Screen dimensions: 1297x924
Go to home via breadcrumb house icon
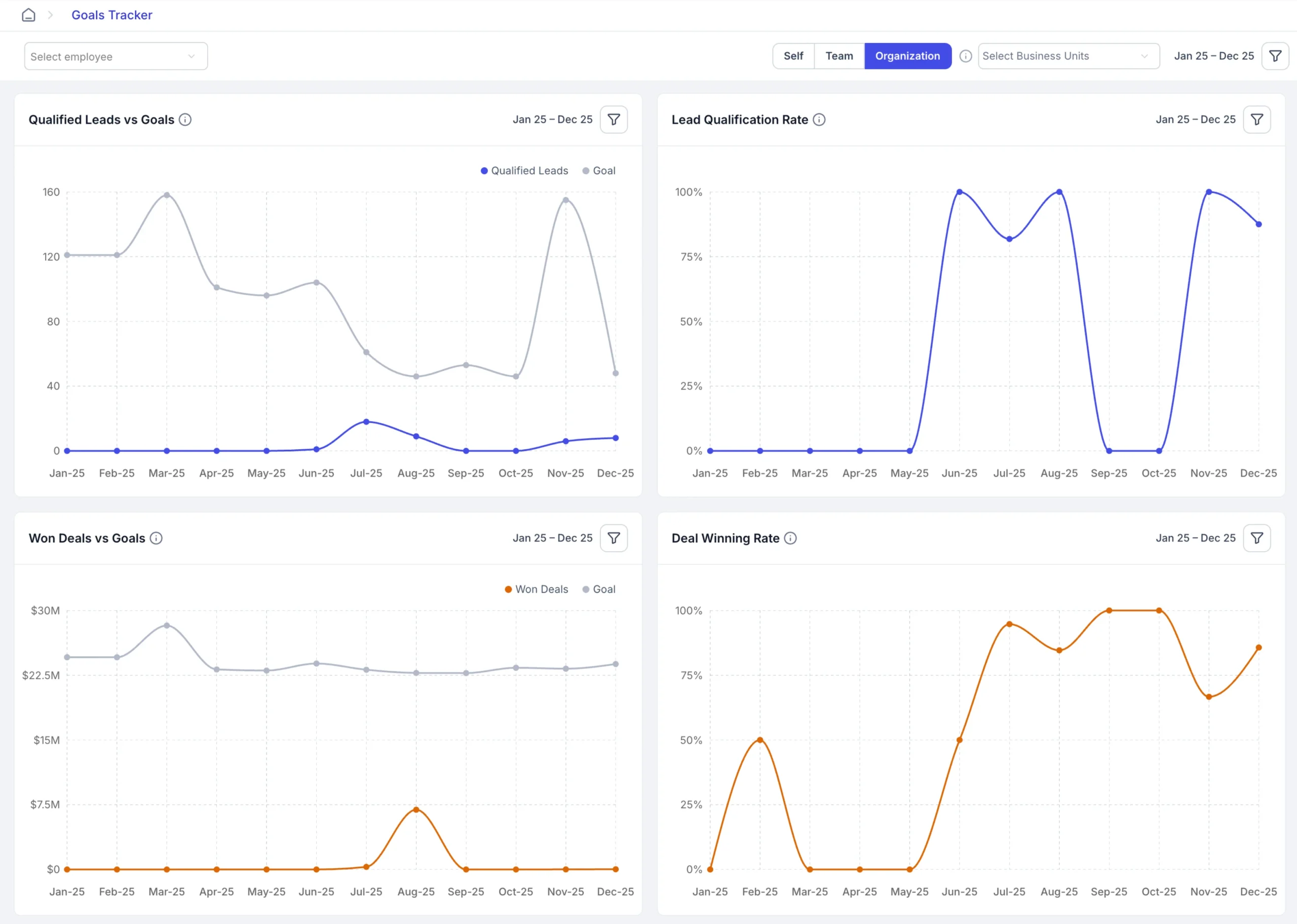[x=28, y=15]
